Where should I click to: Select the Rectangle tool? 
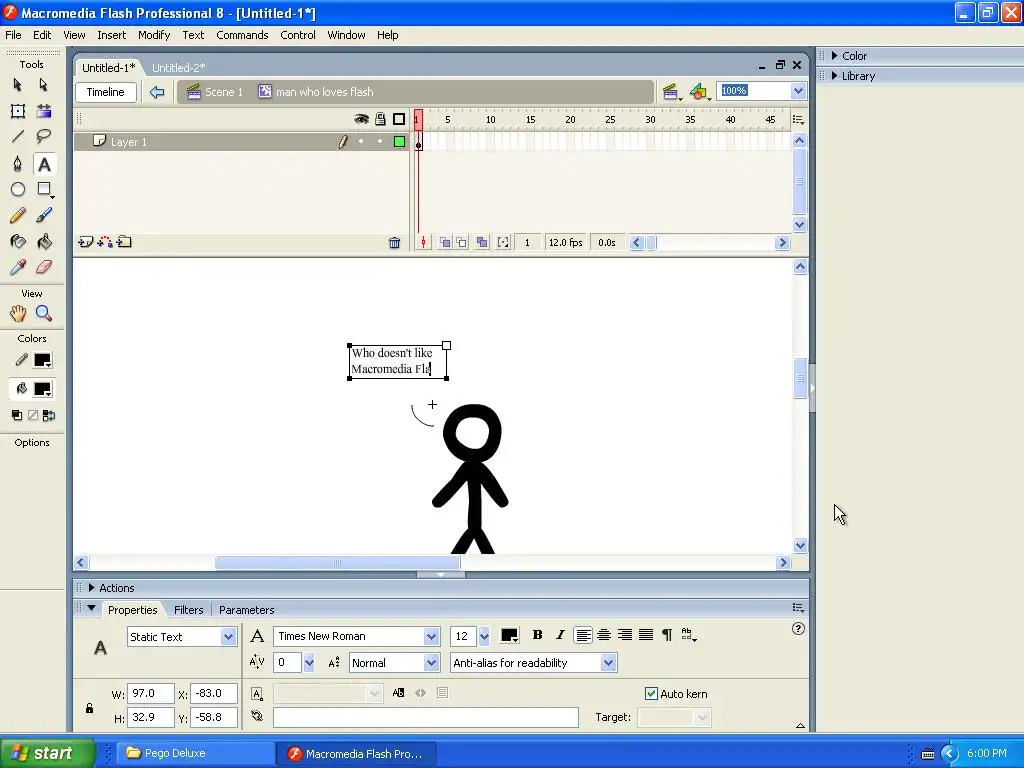pos(44,189)
